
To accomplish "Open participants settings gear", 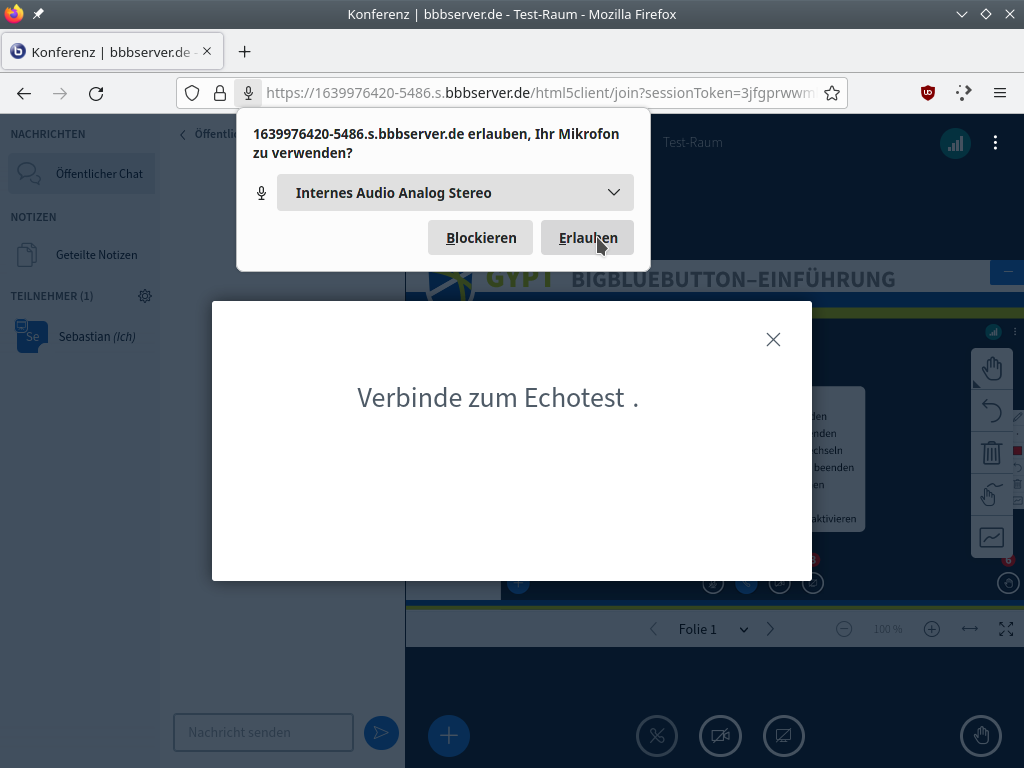I will coord(145,296).
